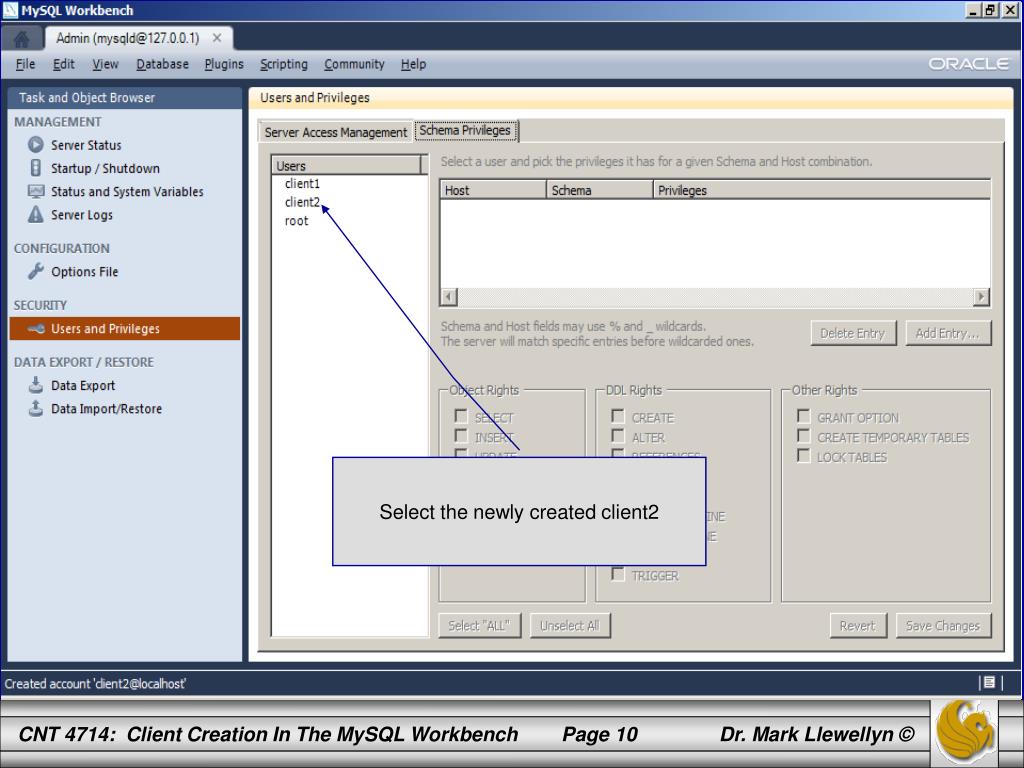Open Status and System Variables
The width and height of the screenshot is (1024, 768).
pos(127,191)
